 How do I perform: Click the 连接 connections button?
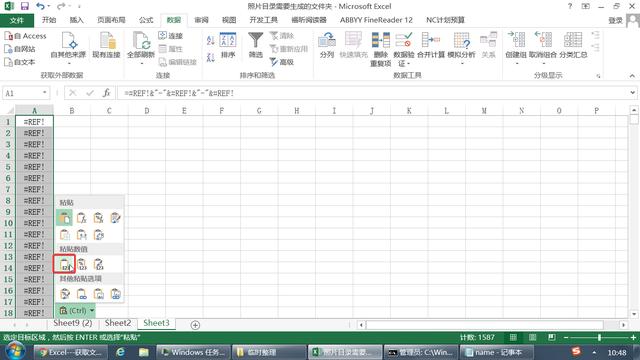pyautogui.click(x=171, y=36)
